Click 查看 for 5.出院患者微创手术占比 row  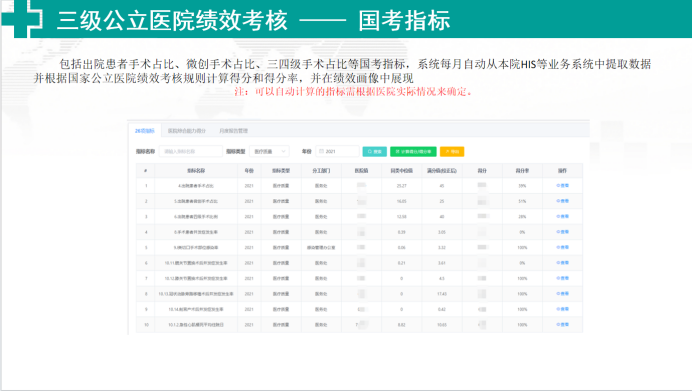pyautogui.click(x=562, y=201)
